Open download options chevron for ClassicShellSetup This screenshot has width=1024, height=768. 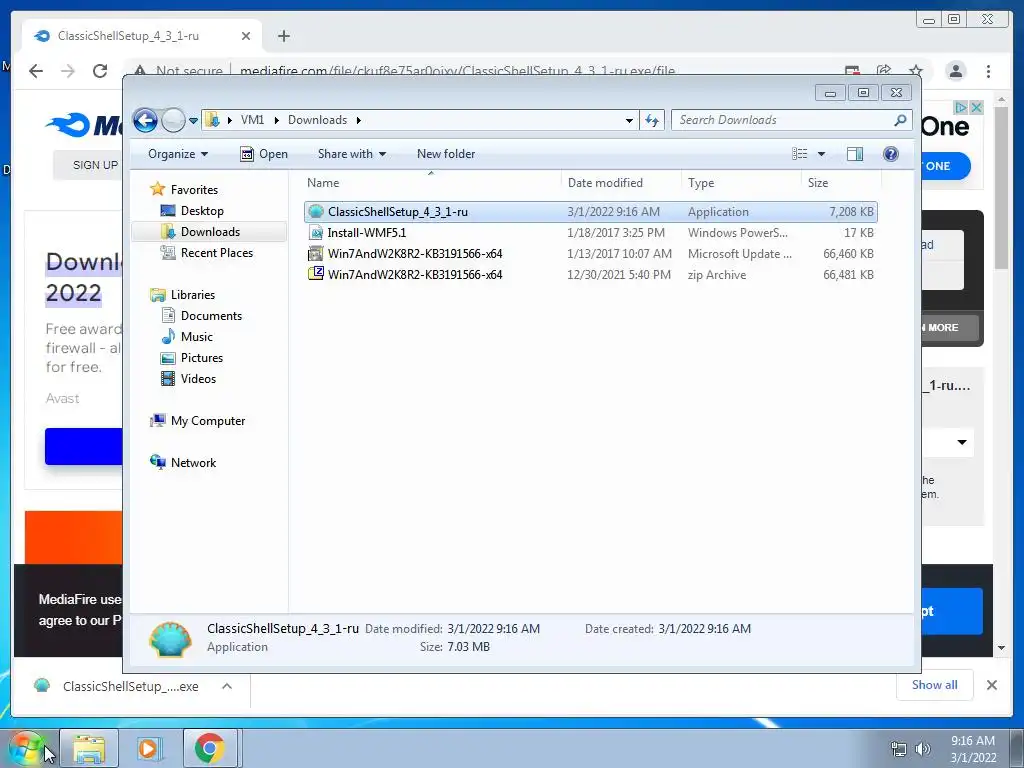(227, 686)
